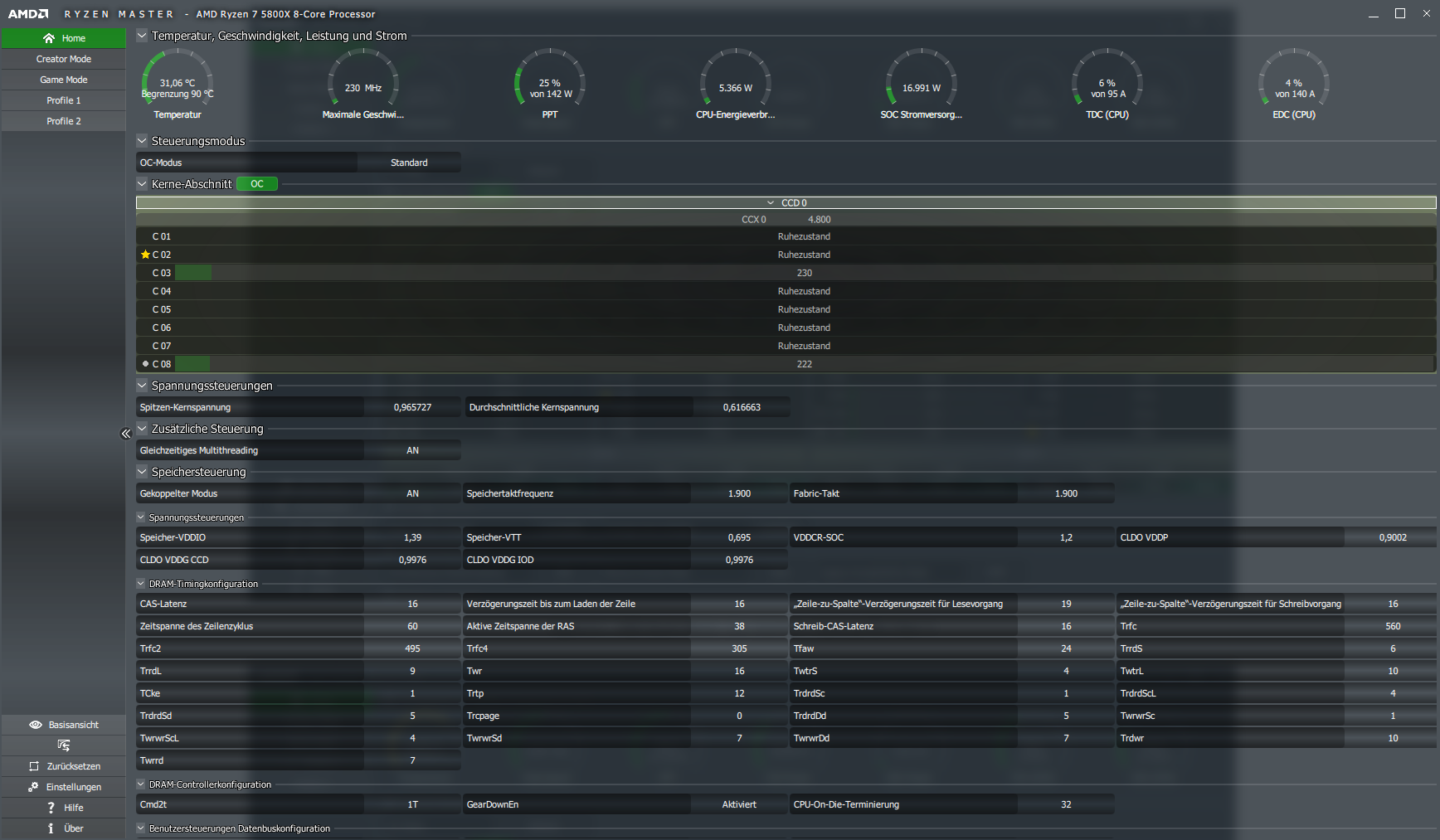Click Zurücksetzen reset icon button
The width and height of the screenshot is (1440, 840).
[64, 766]
